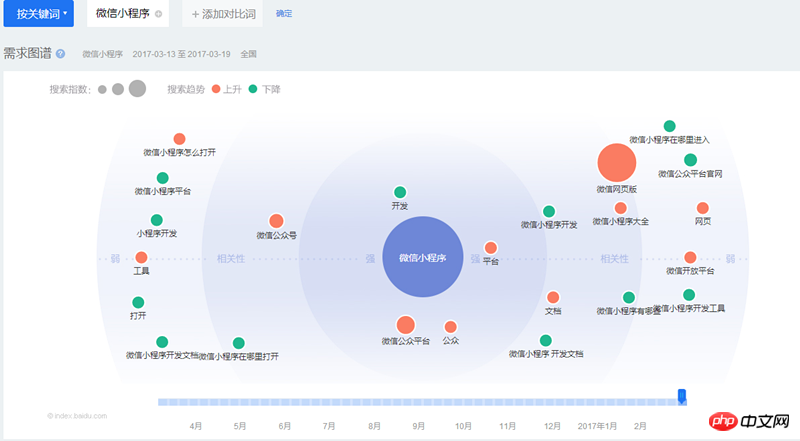
Task: Select the 微信小程序平台 green bubble
Action: (x=162, y=178)
